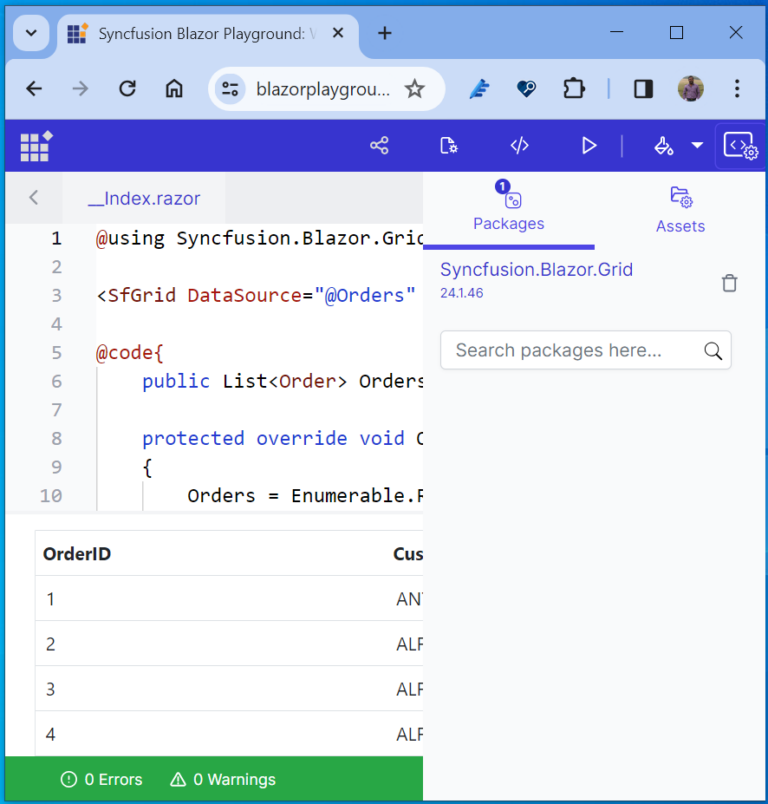Collapse the file list with the chevron
Screen dimensions: 768x804
point(34,197)
